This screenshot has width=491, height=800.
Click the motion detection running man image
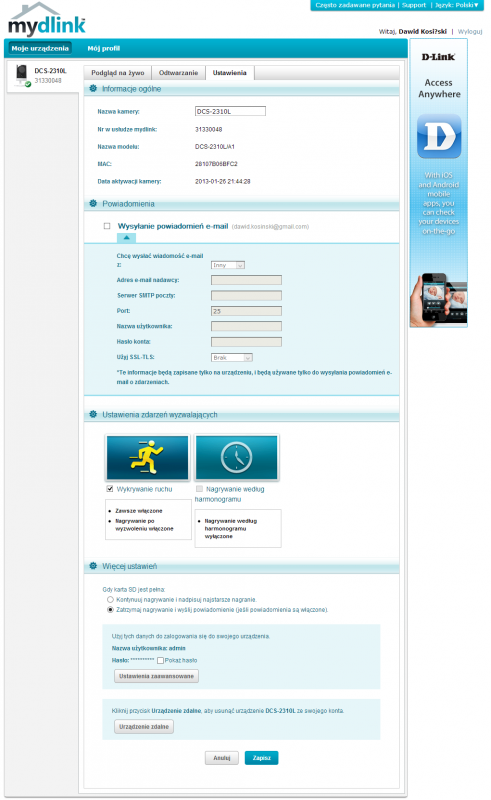pos(148,457)
